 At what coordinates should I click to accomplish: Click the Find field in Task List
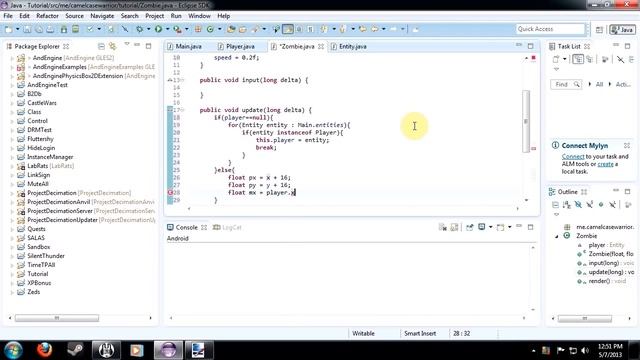coord(566,84)
